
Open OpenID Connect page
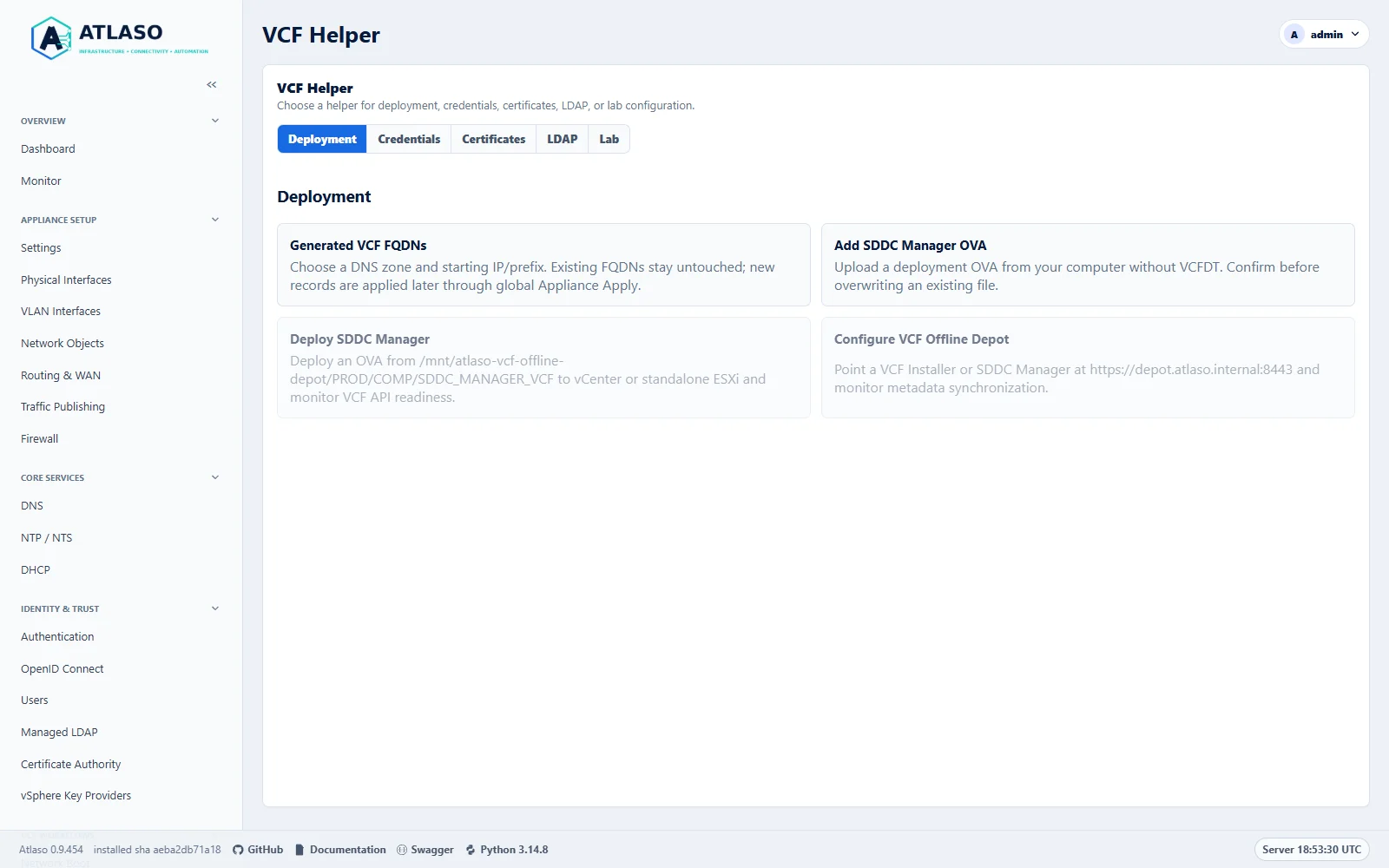pyautogui.click(x=63, y=669)
